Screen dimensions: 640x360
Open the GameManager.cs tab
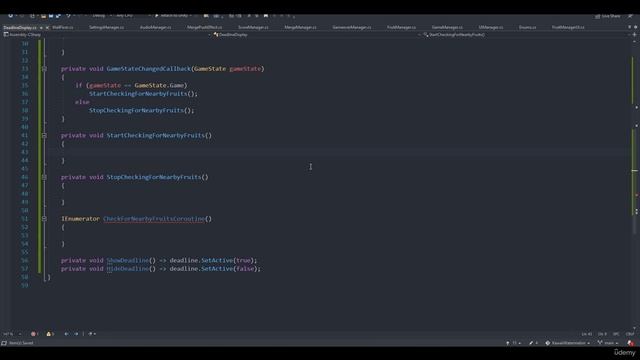[x=447, y=27]
